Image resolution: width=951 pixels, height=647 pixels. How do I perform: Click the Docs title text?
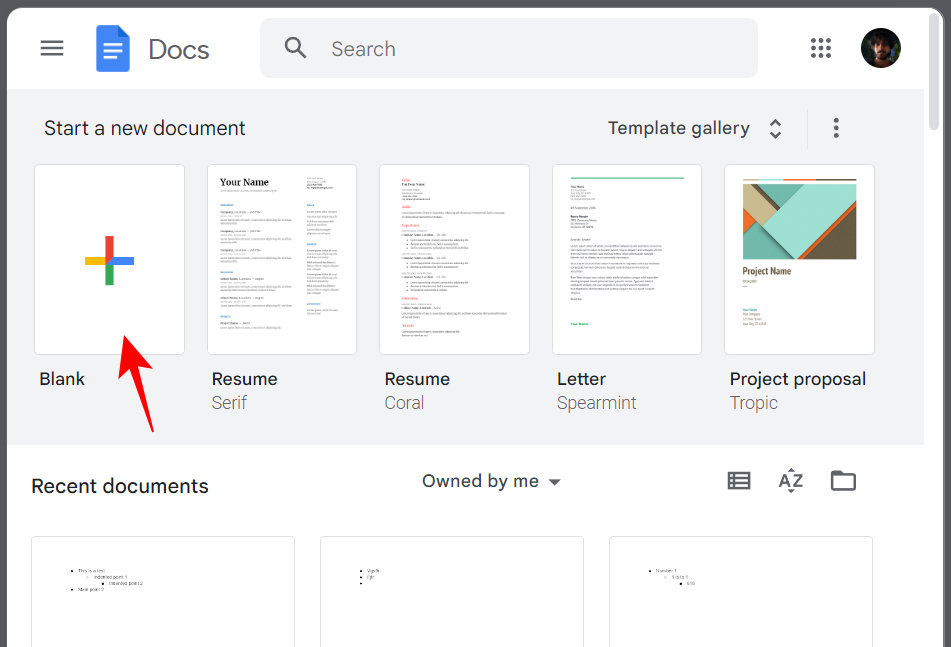coord(179,49)
